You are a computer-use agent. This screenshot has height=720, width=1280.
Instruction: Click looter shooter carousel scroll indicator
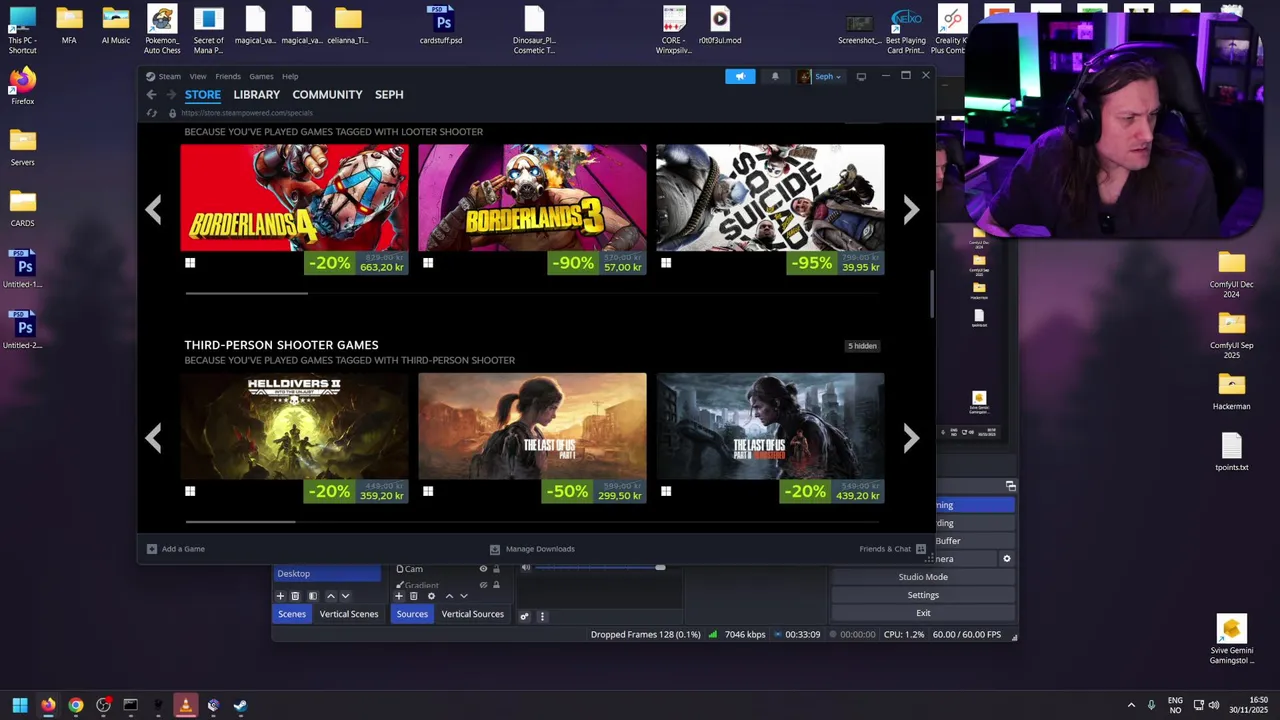247,293
